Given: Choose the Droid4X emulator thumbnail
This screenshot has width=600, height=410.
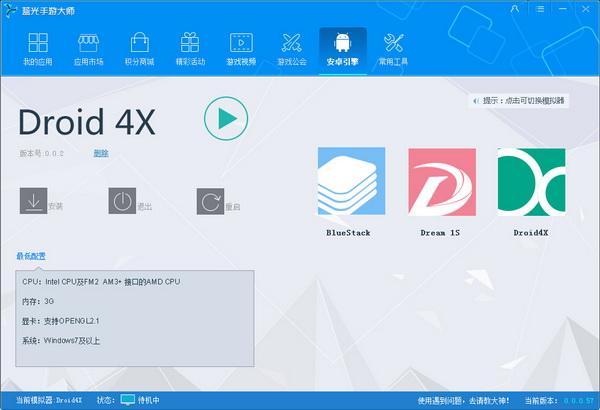Looking at the screenshot, I should 531,182.
